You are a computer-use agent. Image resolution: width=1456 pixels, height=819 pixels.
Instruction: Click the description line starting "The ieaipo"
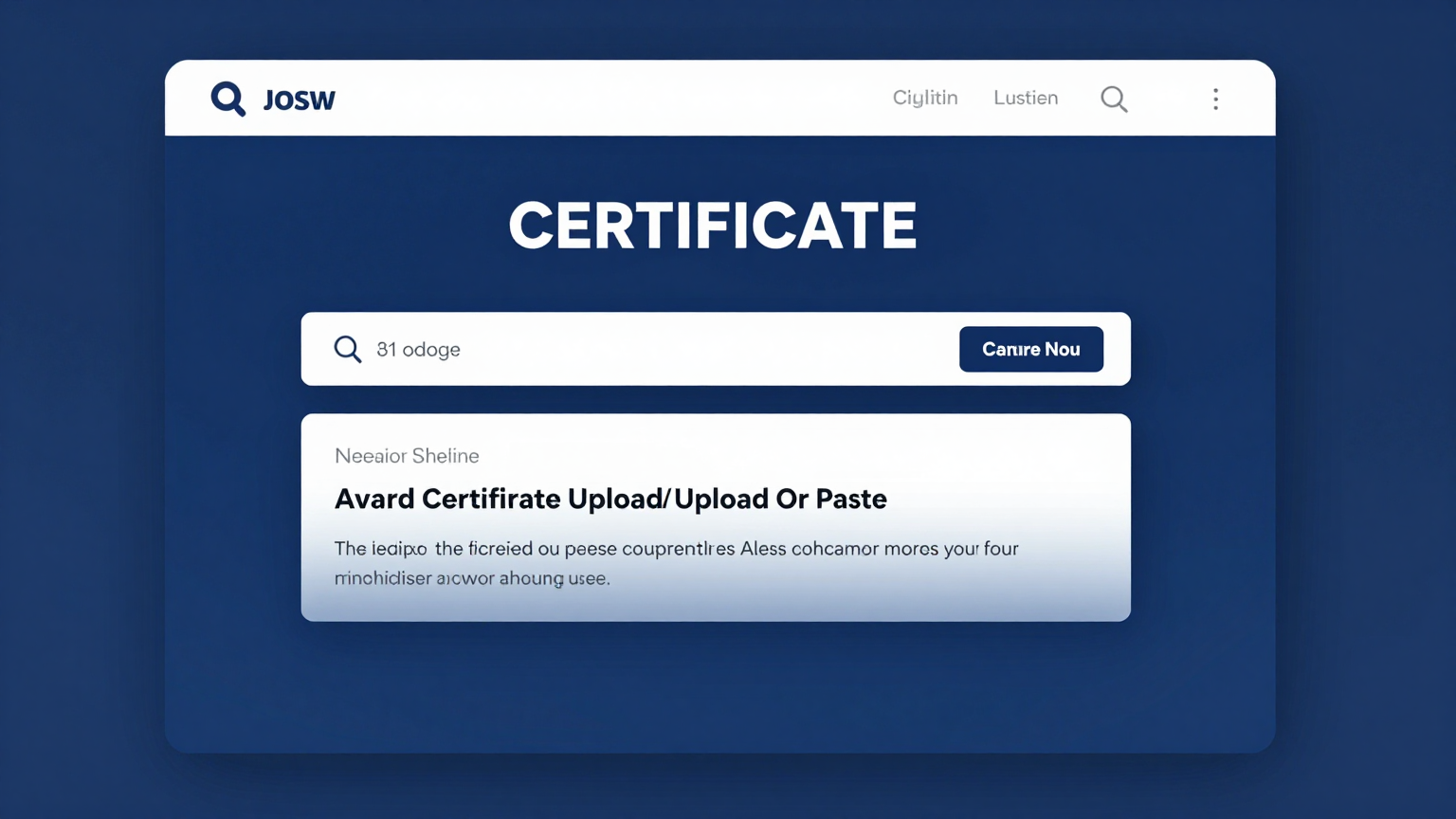click(675, 549)
